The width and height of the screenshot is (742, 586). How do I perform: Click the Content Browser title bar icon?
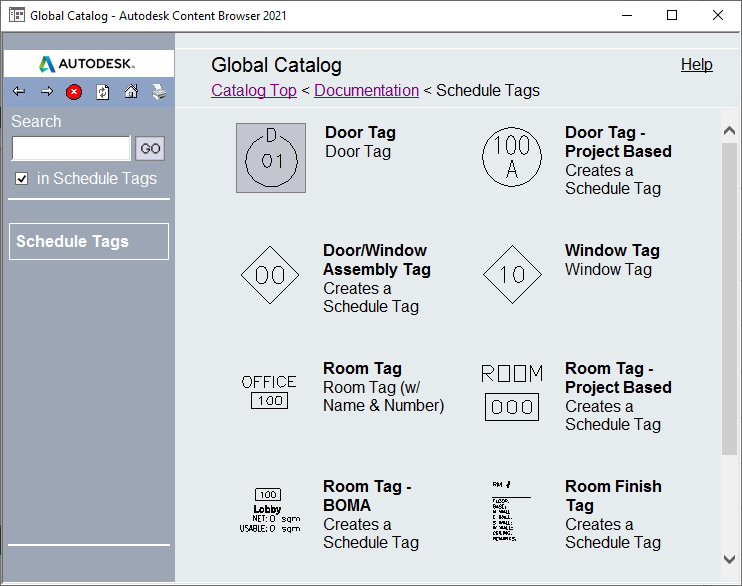(16, 15)
